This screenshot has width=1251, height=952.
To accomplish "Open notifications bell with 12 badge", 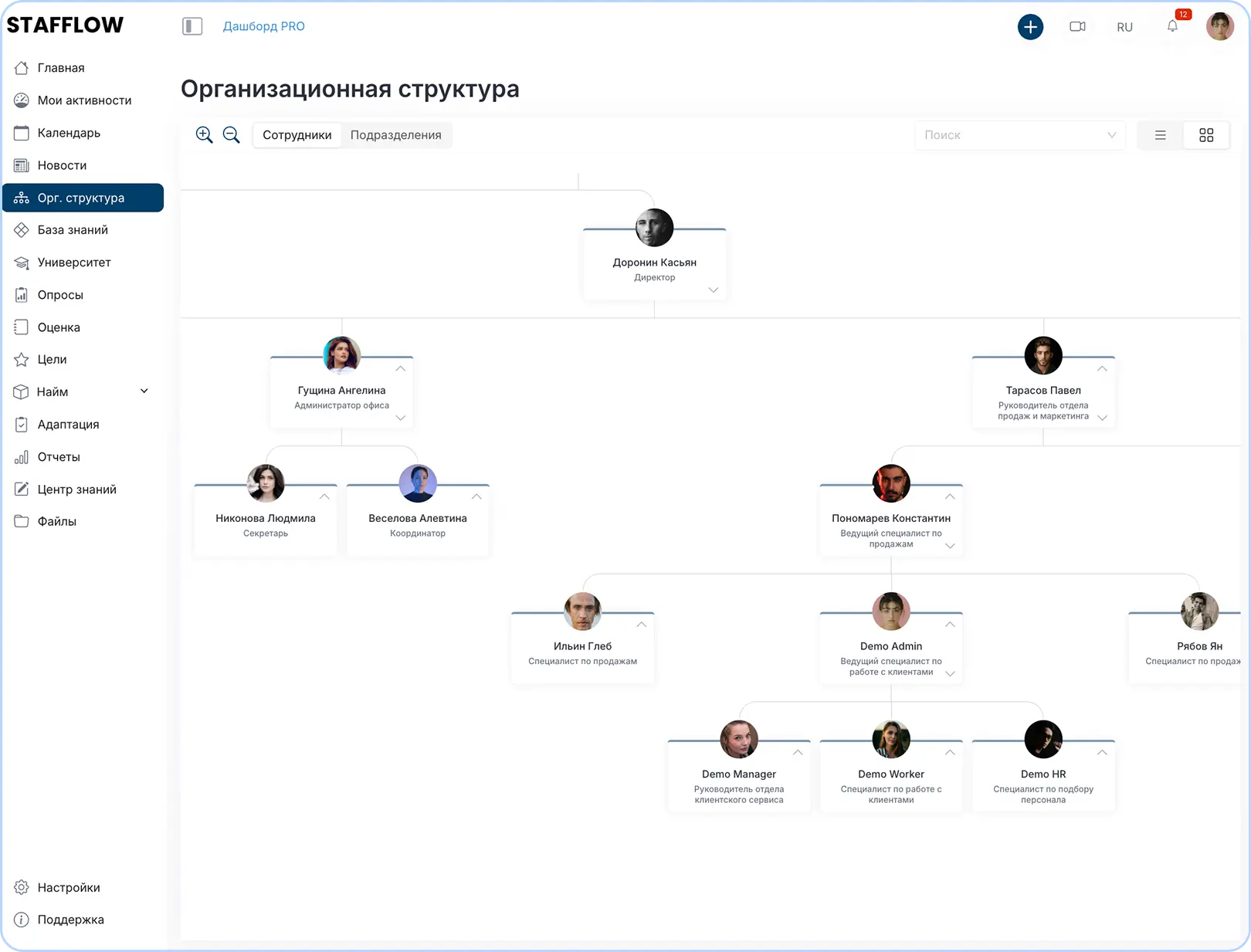I will coord(1172,27).
